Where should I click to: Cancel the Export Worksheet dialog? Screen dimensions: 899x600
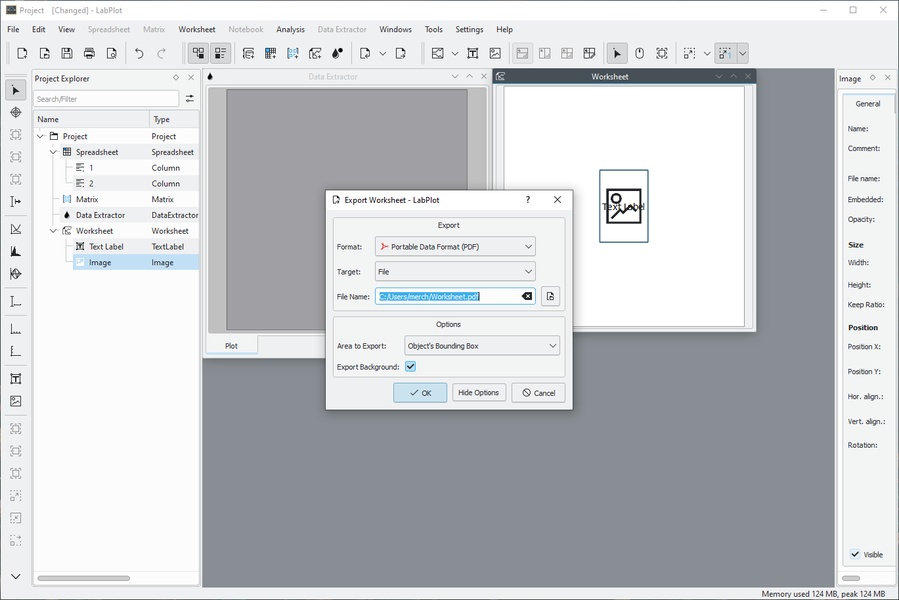pyautogui.click(x=538, y=393)
